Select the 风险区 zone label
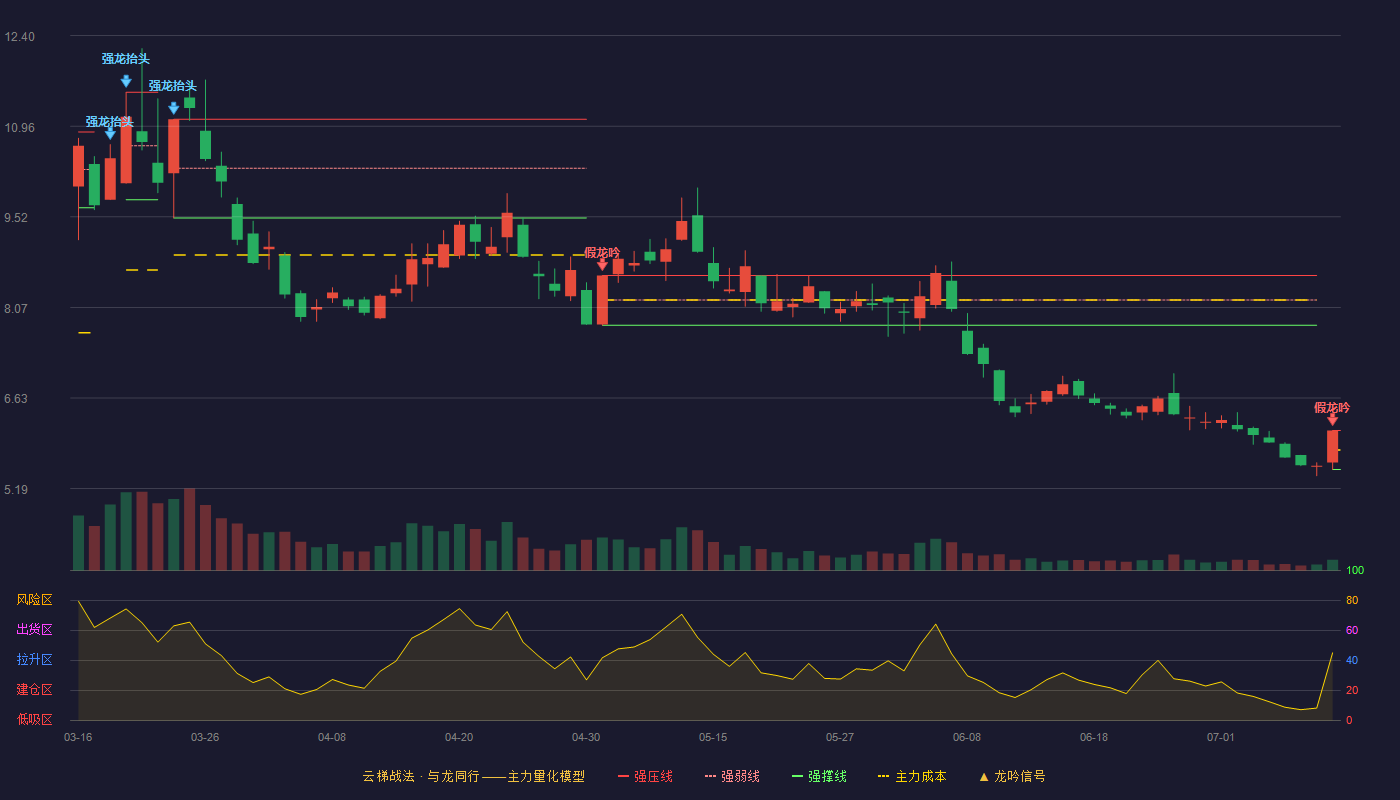Screen dimensions: 1400x800 coord(34,600)
